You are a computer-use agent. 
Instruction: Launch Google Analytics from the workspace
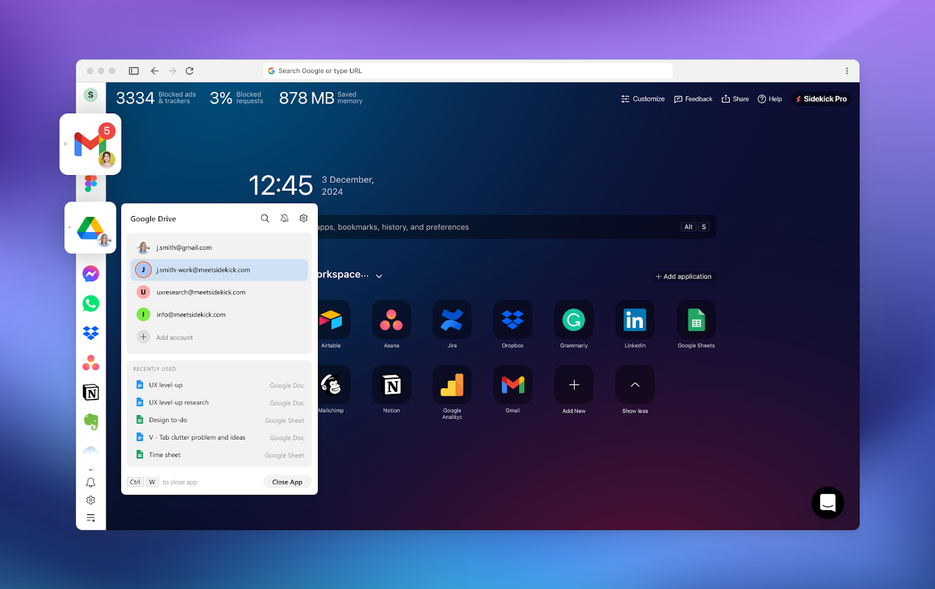[451, 383]
